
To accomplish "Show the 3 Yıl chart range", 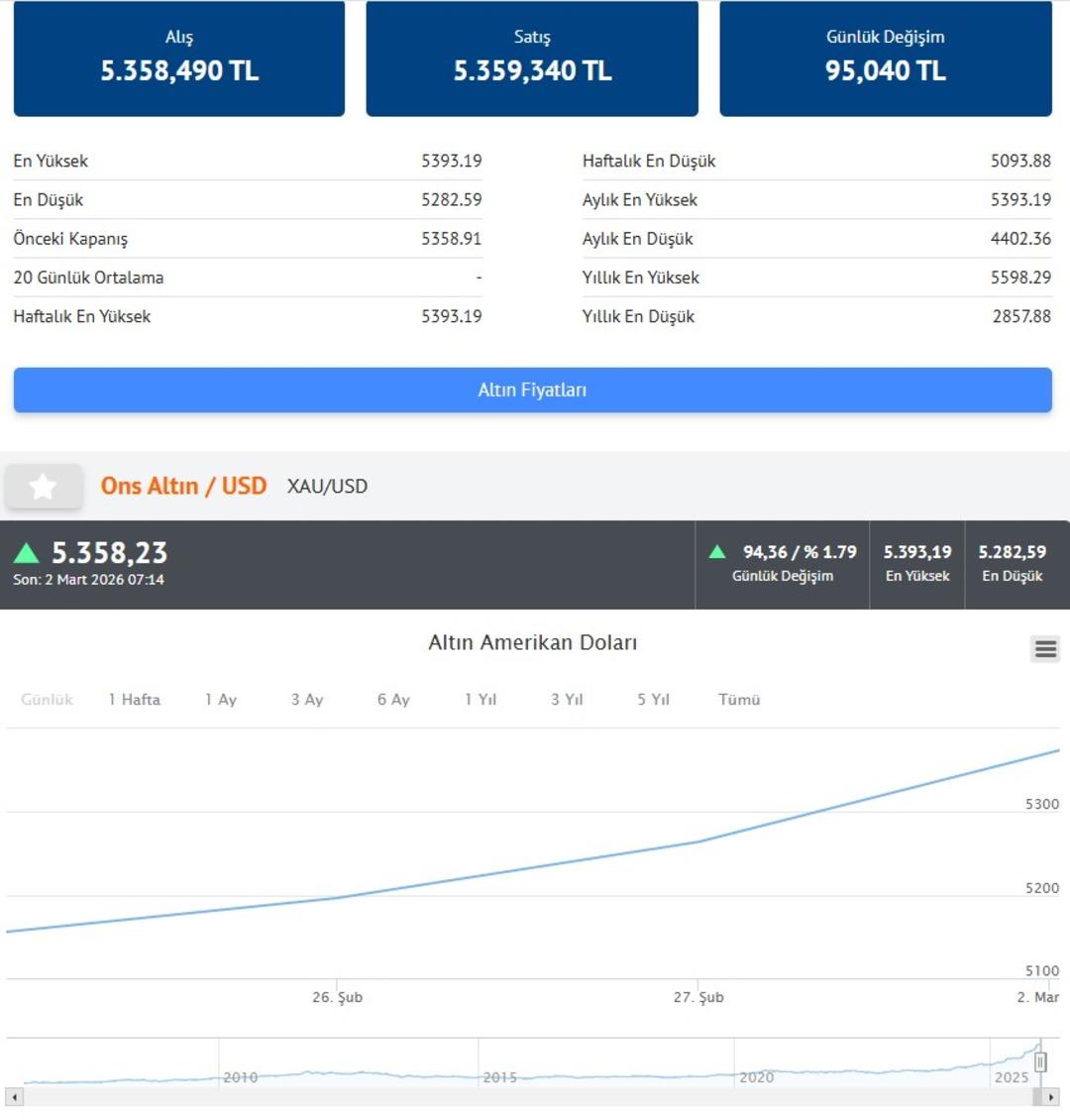I will pyautogui.click(x=567, y=700).
